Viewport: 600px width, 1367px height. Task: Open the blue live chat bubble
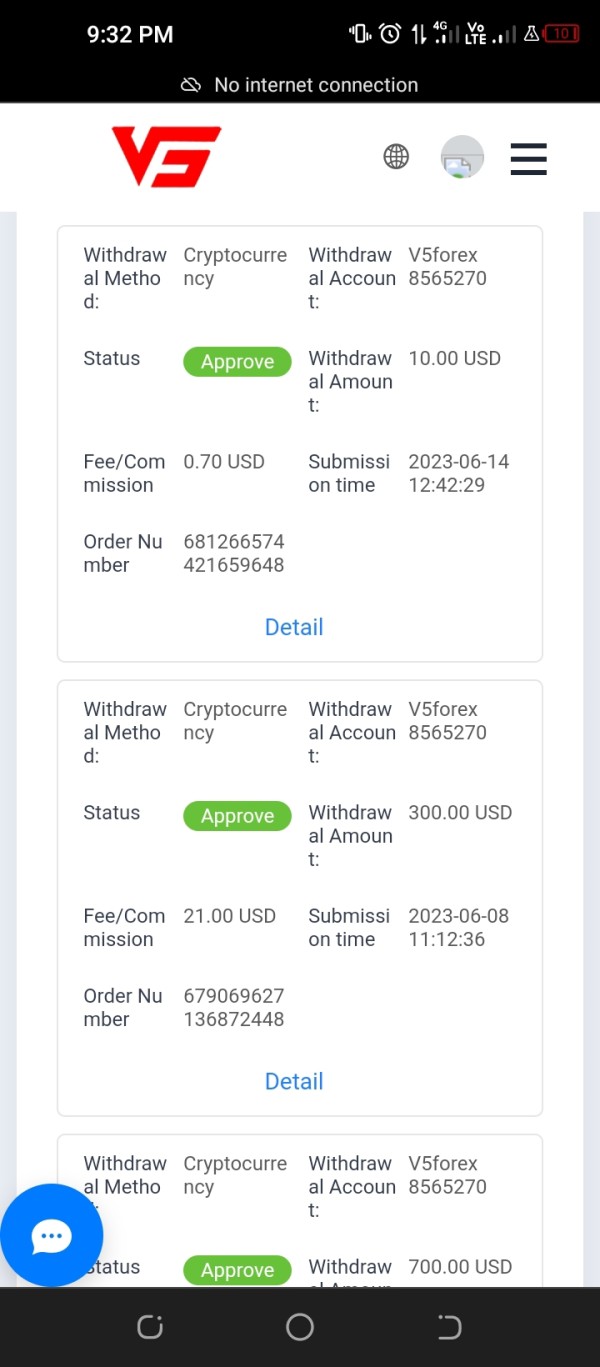(x=52, y=1236)
